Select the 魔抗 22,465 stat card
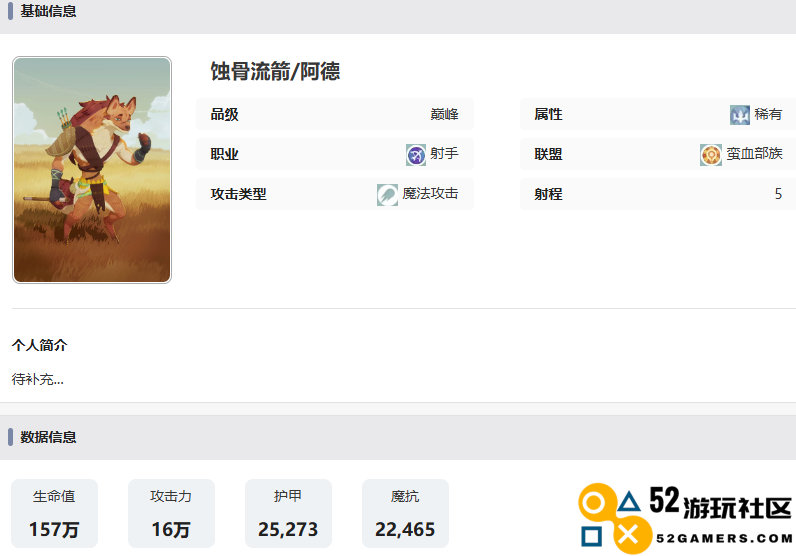The height and width of the screenshot is (556, 796). [x=405, y=513]
